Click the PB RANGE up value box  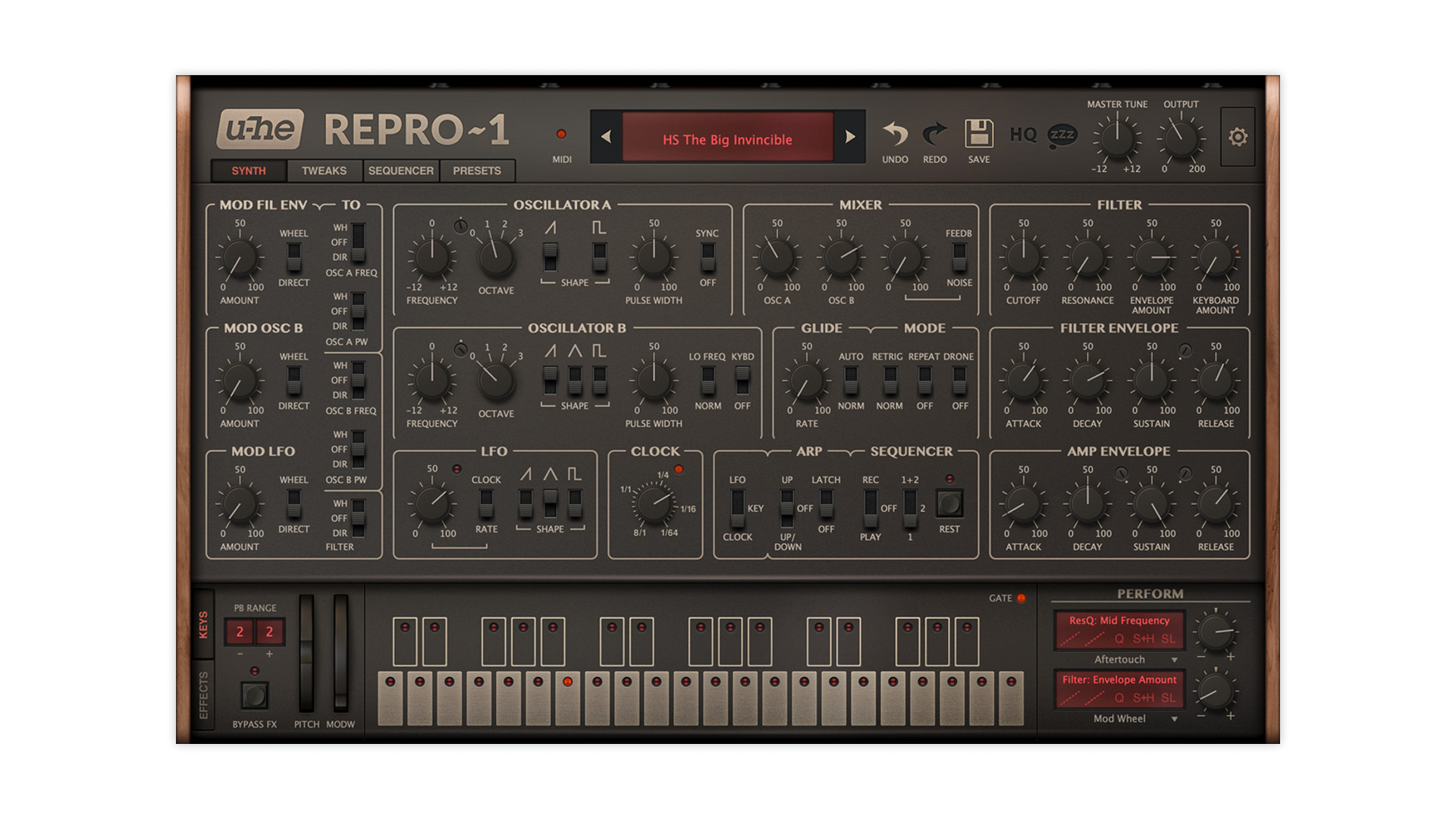click(x=269, y=632)
